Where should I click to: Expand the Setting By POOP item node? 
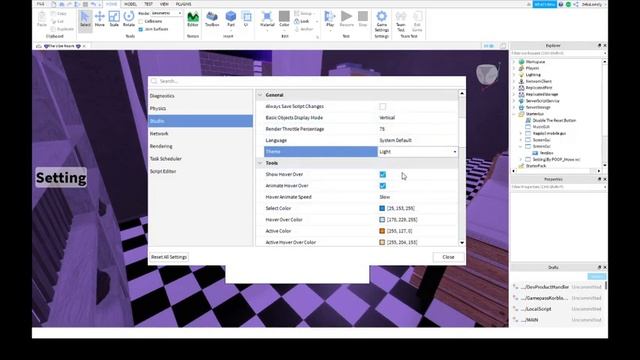coord(521,160)
